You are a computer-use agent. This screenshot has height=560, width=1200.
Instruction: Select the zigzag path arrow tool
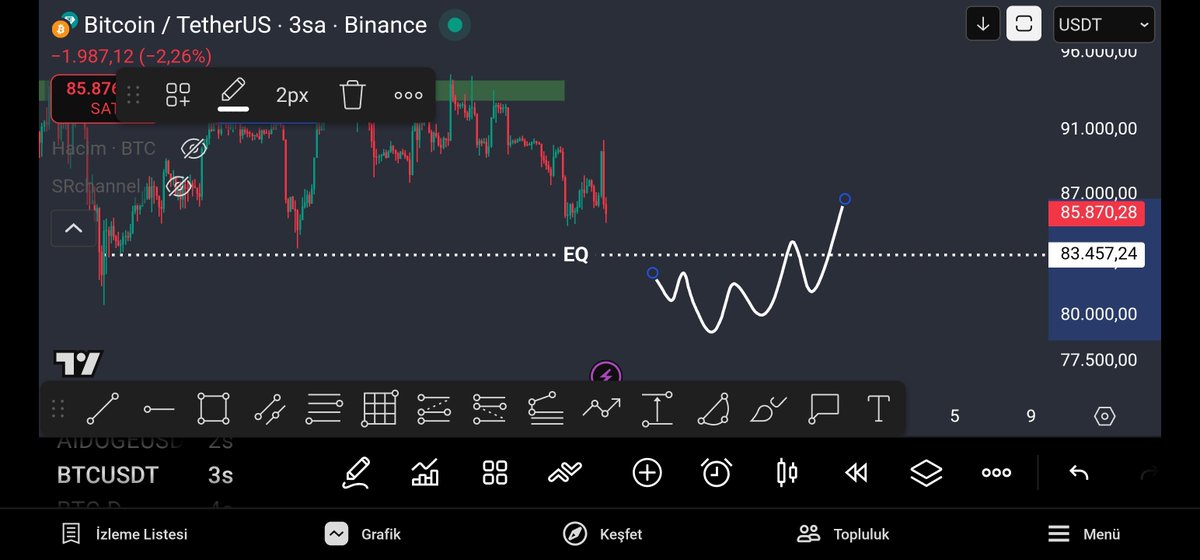pos(602,409)
